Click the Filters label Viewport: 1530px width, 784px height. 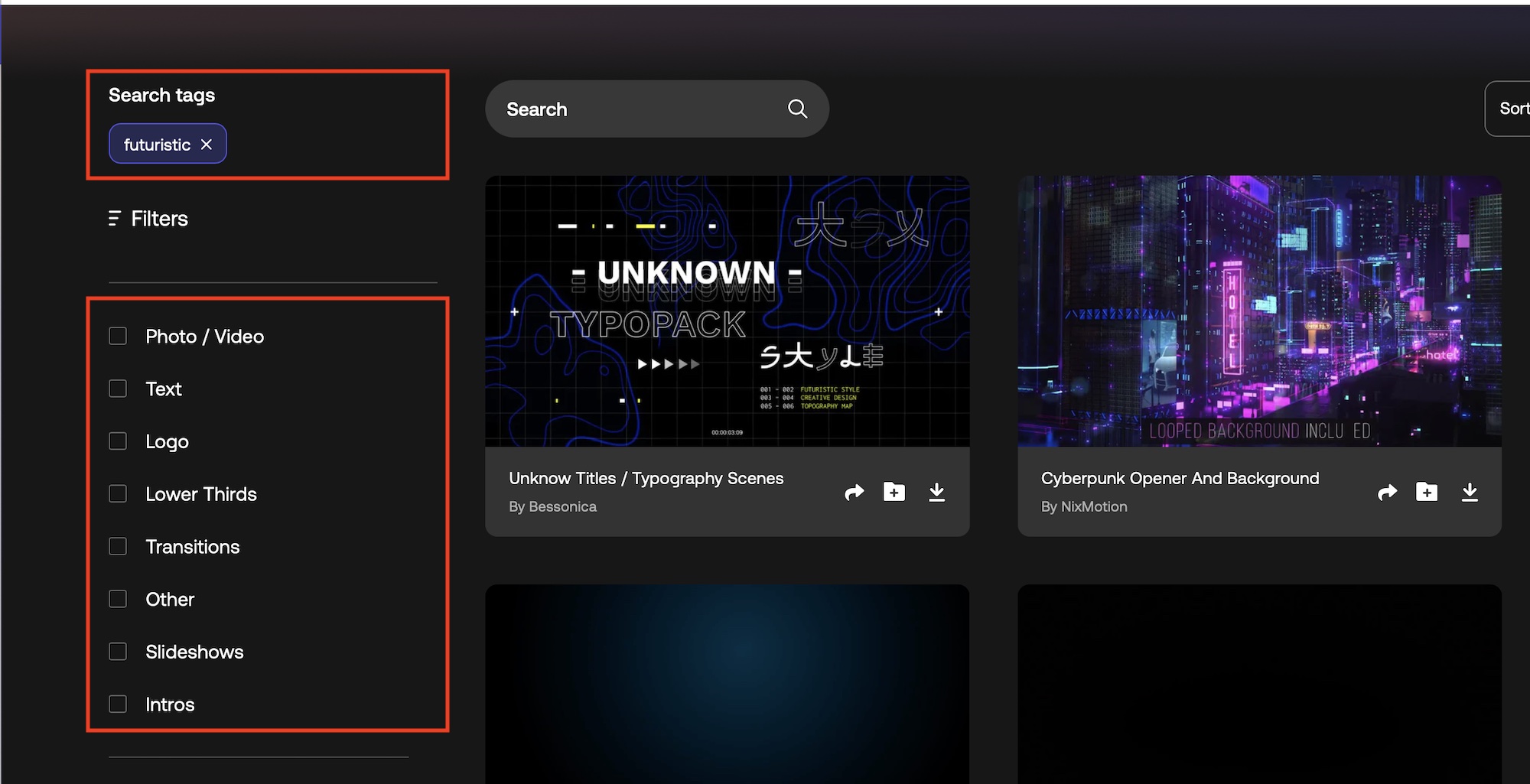160,219
